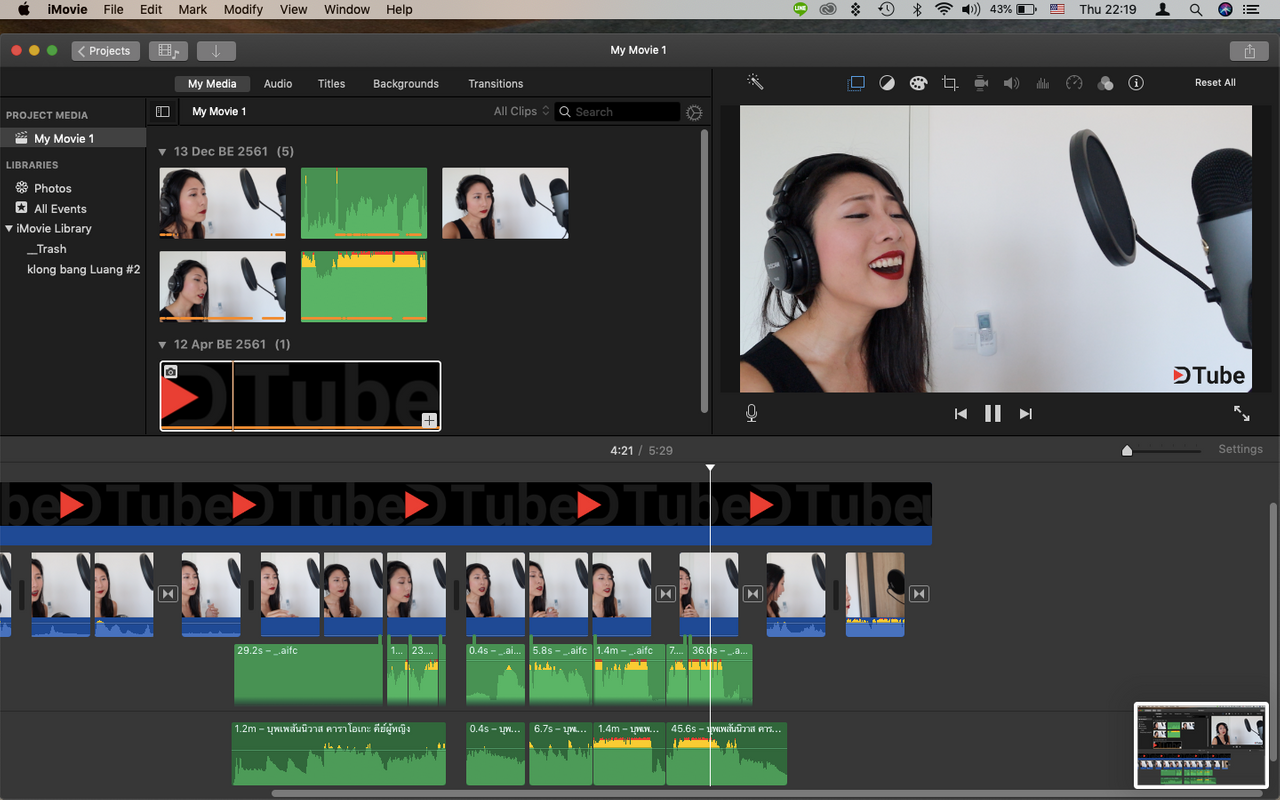Screen dimensions: 1280x800
Task: Select Photos library
Action: tap(53, 188)
